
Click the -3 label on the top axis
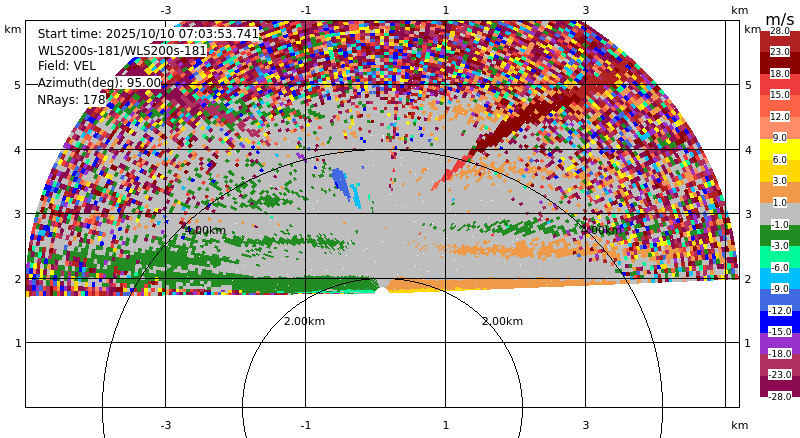(166, 10)
